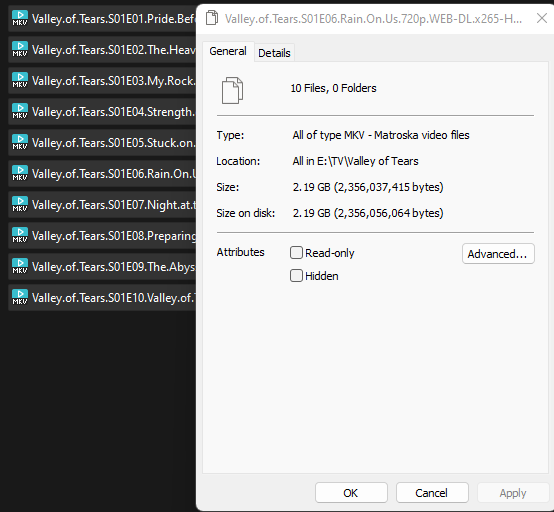Click MKV icon of S01E02 The.Heav file

(20, 49)
